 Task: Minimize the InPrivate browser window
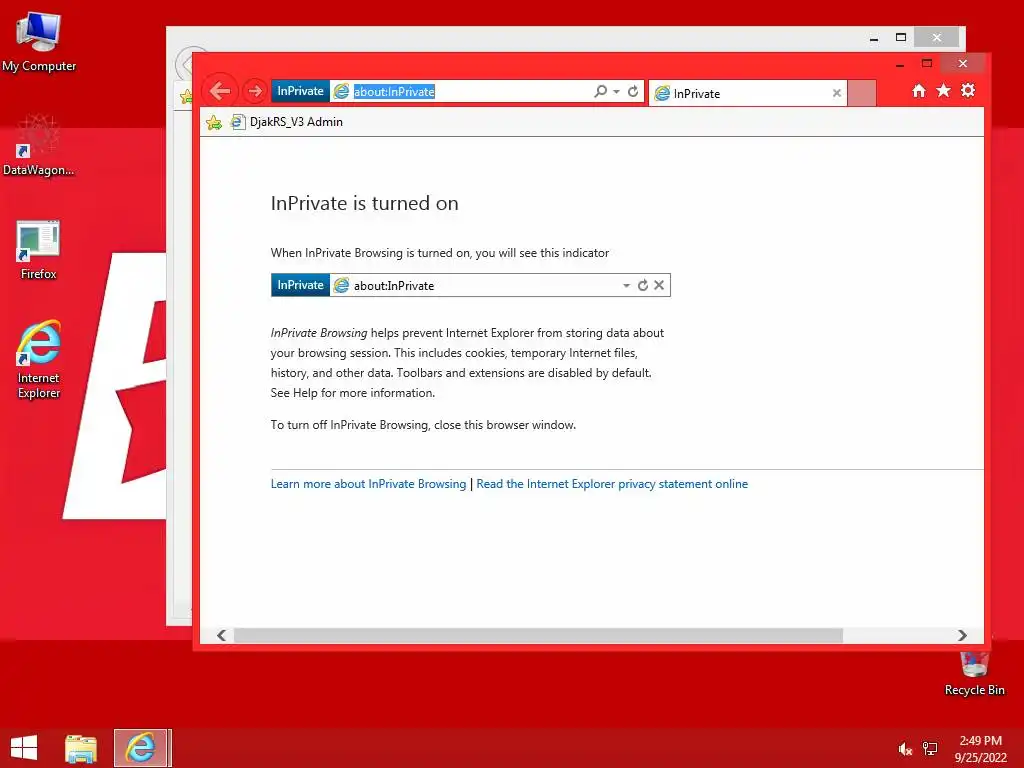tap(900, 64)
